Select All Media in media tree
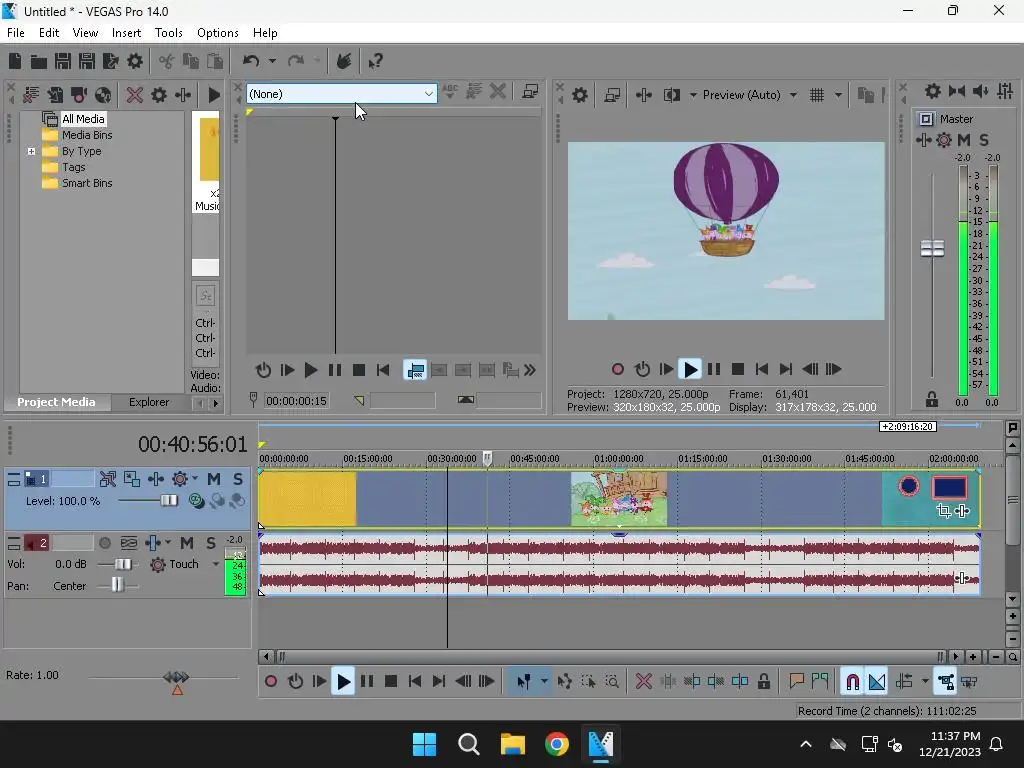Viewport: 1024px width, 768px height. tap(83, 119)
